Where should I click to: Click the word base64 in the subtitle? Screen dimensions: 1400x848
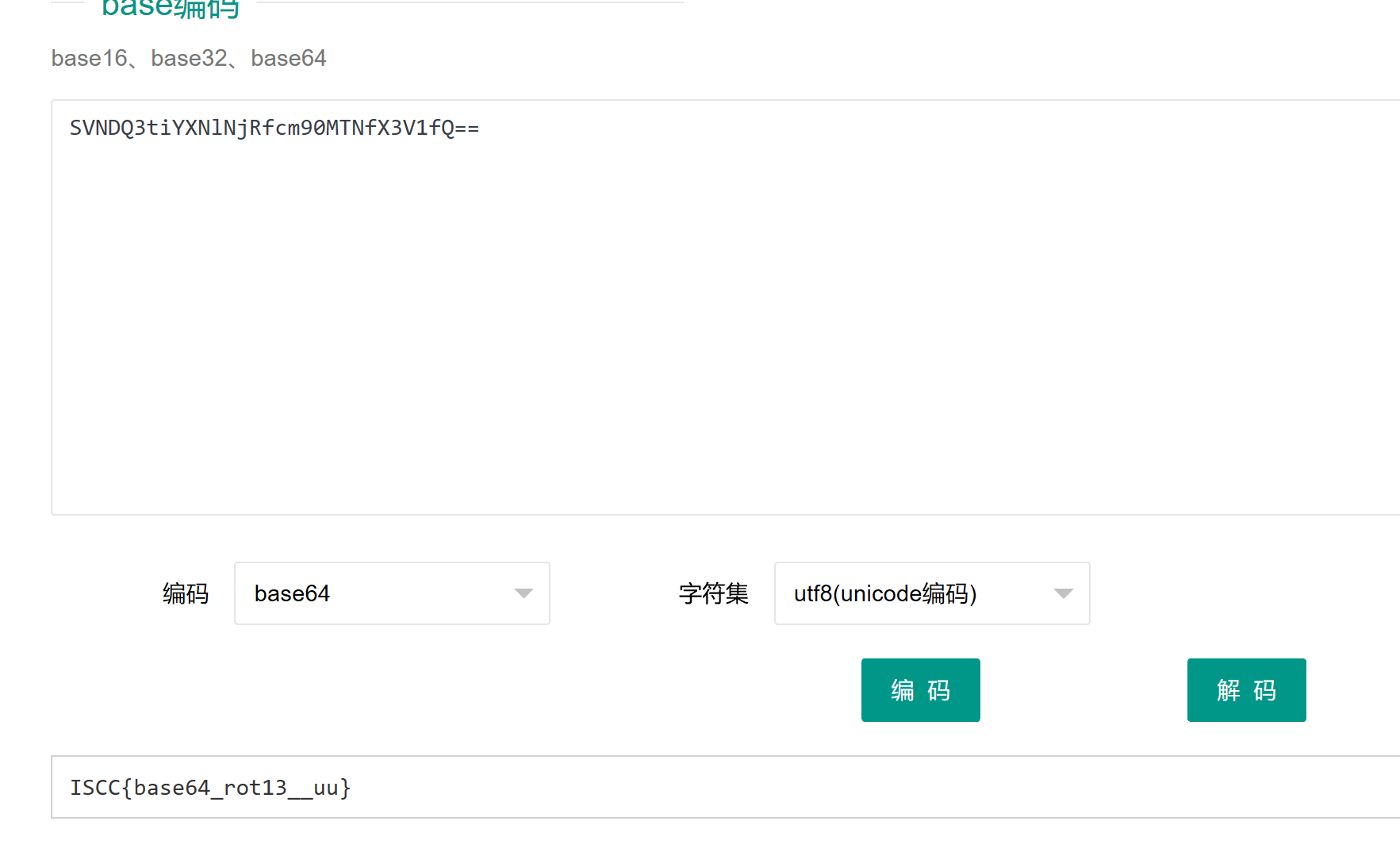click(x=289, y=58)
